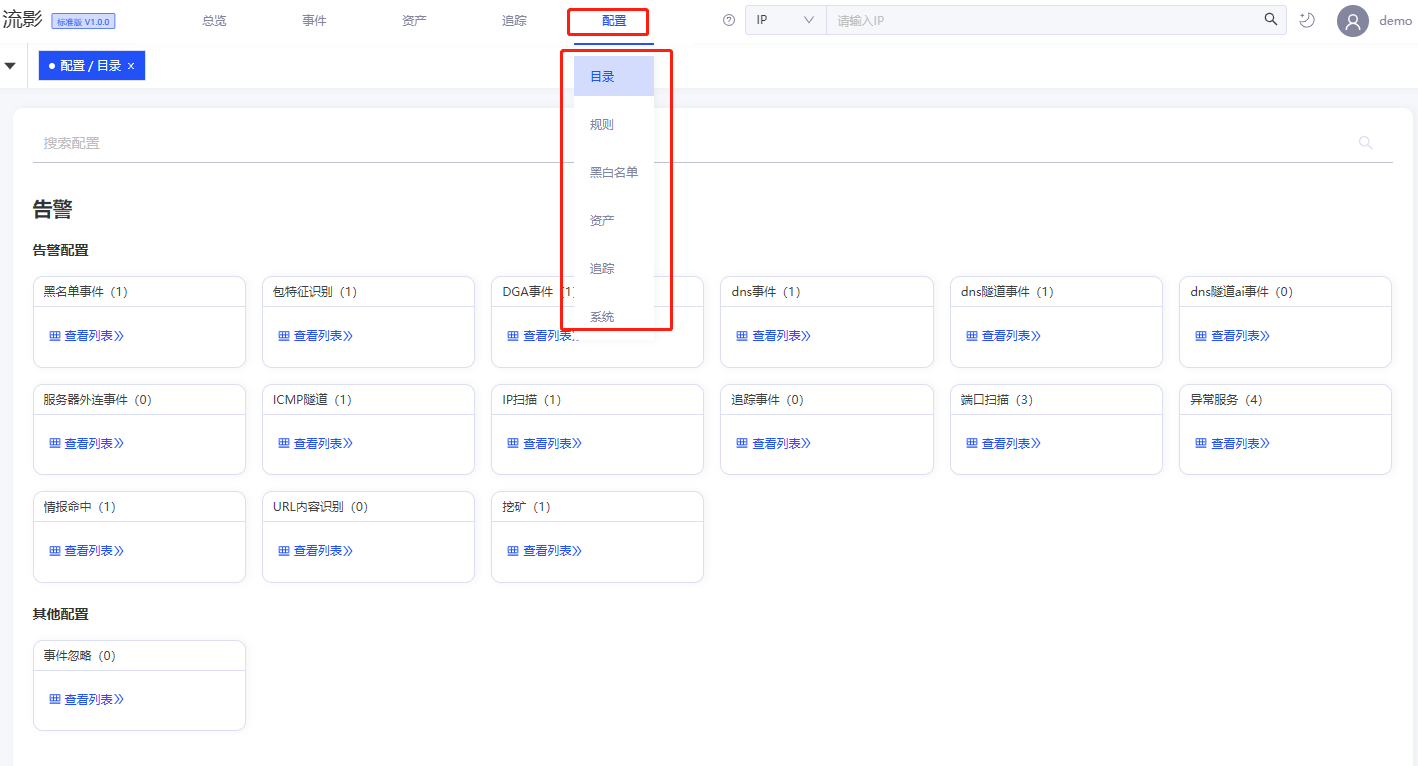The image size is (1418, 766).
Task: View list for 追踪事件
Action: 773,443
